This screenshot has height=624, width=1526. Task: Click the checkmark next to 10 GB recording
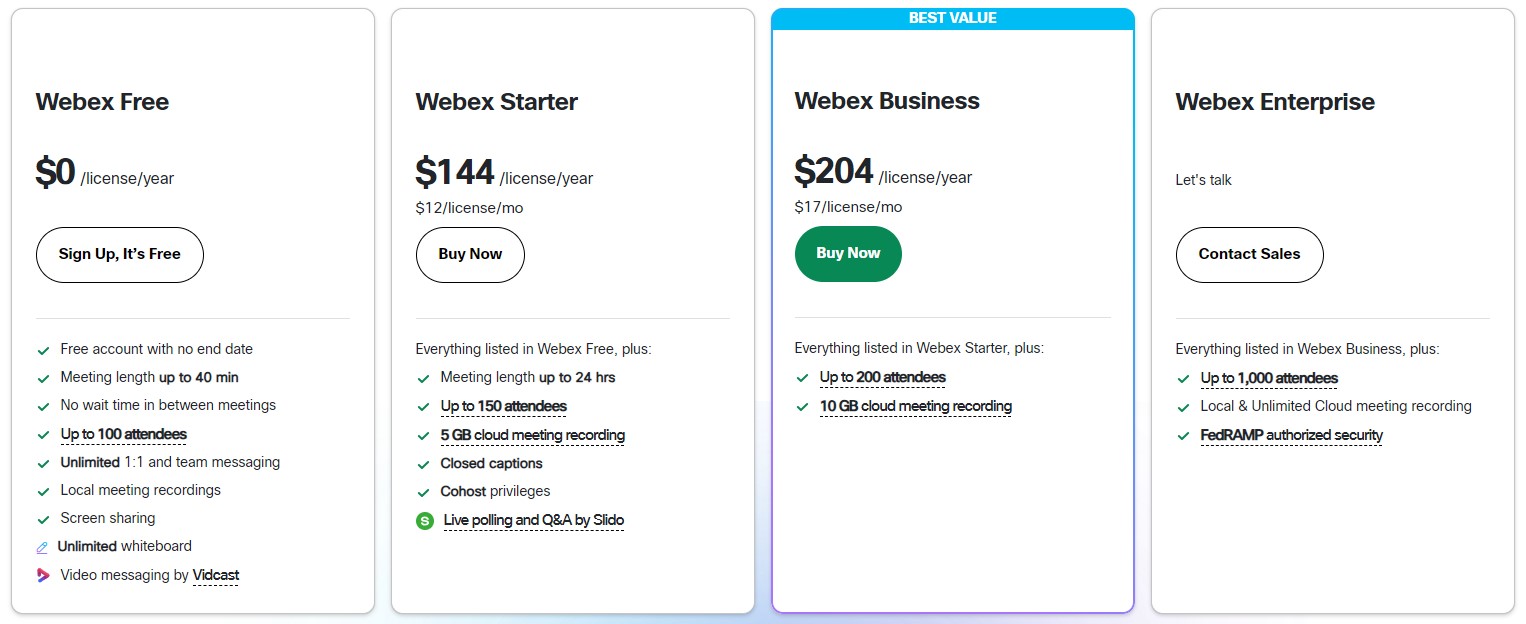pos(802,407)
